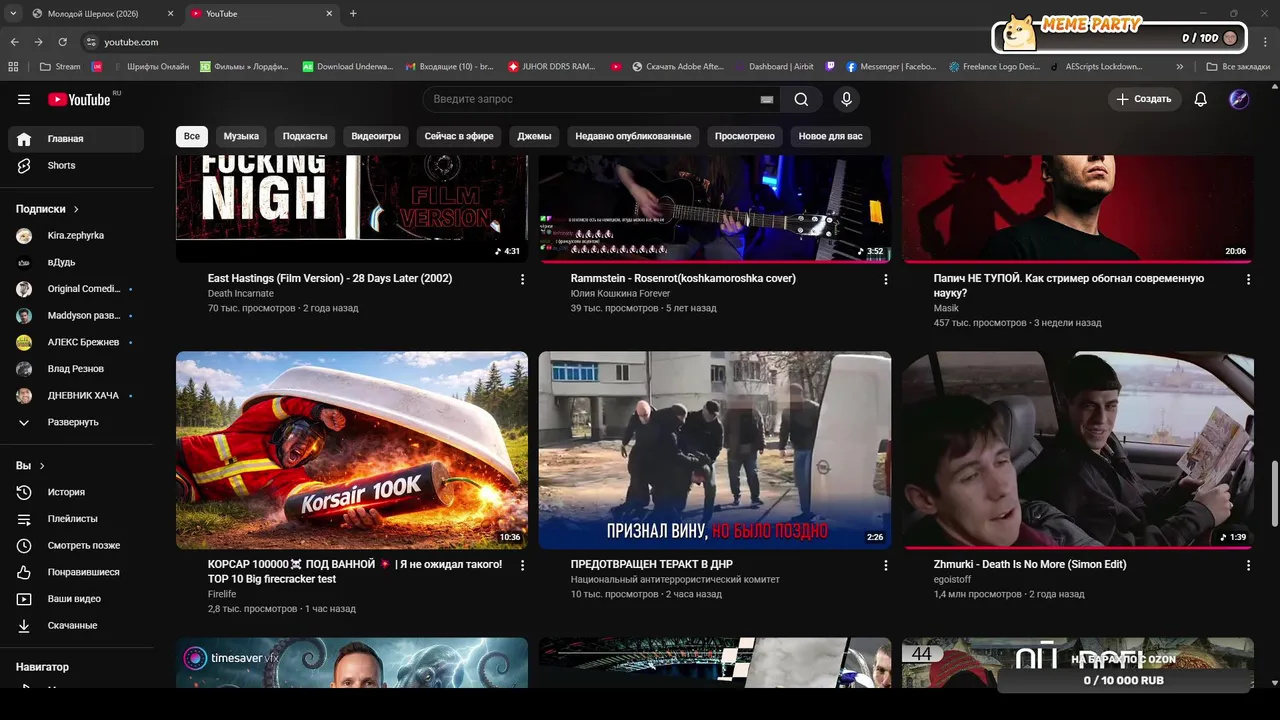
Task: Select the Недавно опубликованные filter chip
Action: pos(633,136)
